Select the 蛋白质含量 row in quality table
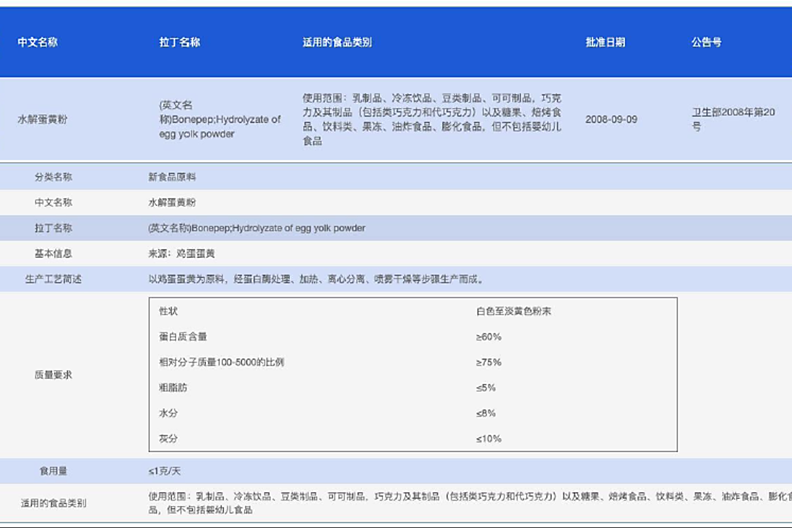The height and width of the screenshot is (528, 792). 183,336
